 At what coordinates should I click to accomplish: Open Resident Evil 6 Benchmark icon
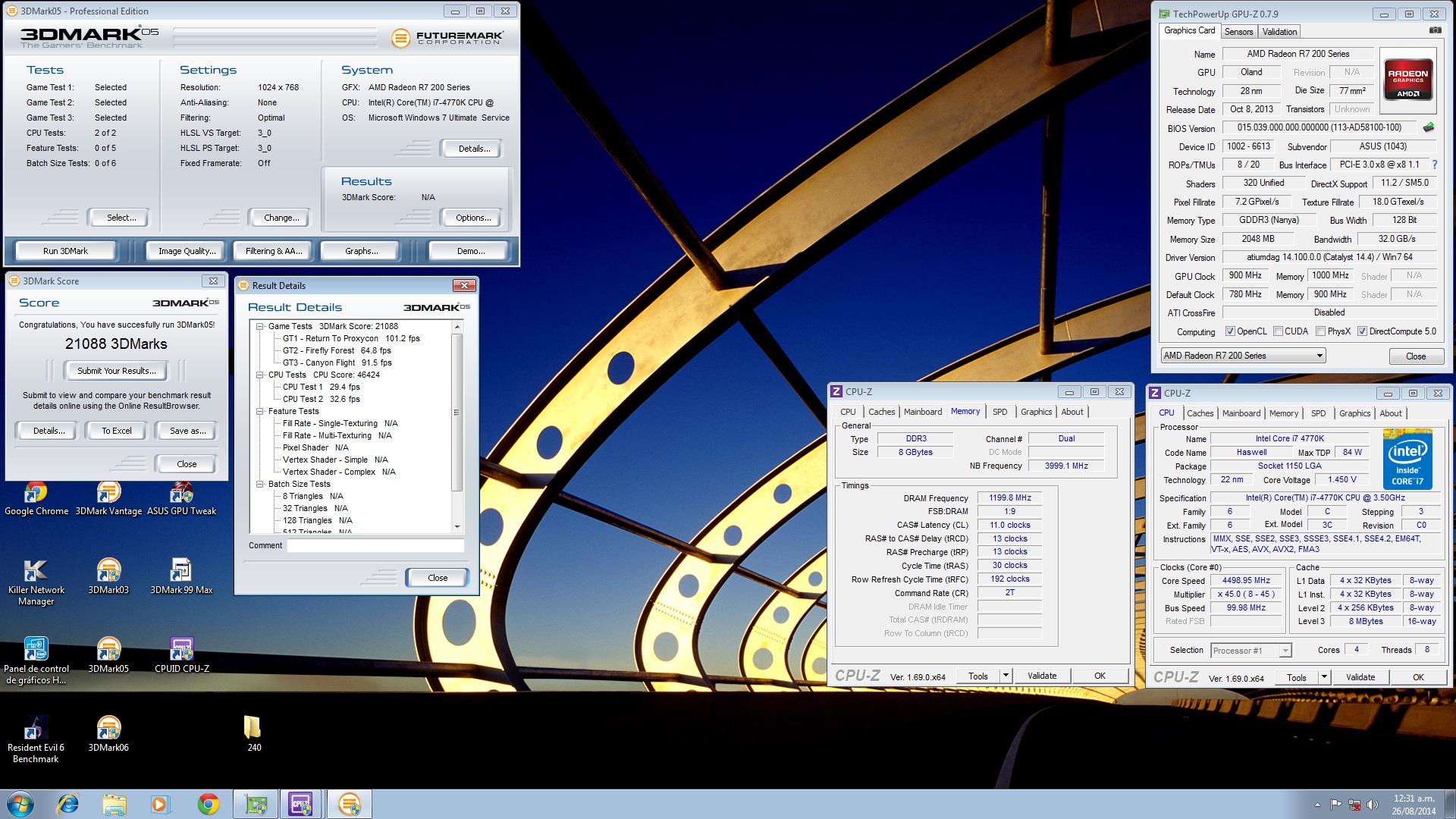tap(36, 740)
